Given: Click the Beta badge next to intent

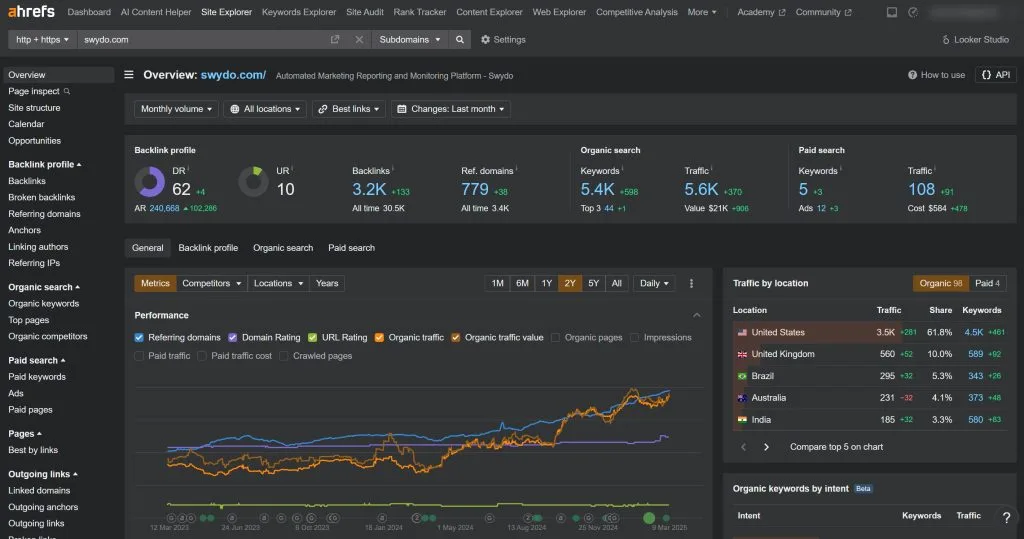Looking at the screenshot, I should click(863, 489).
